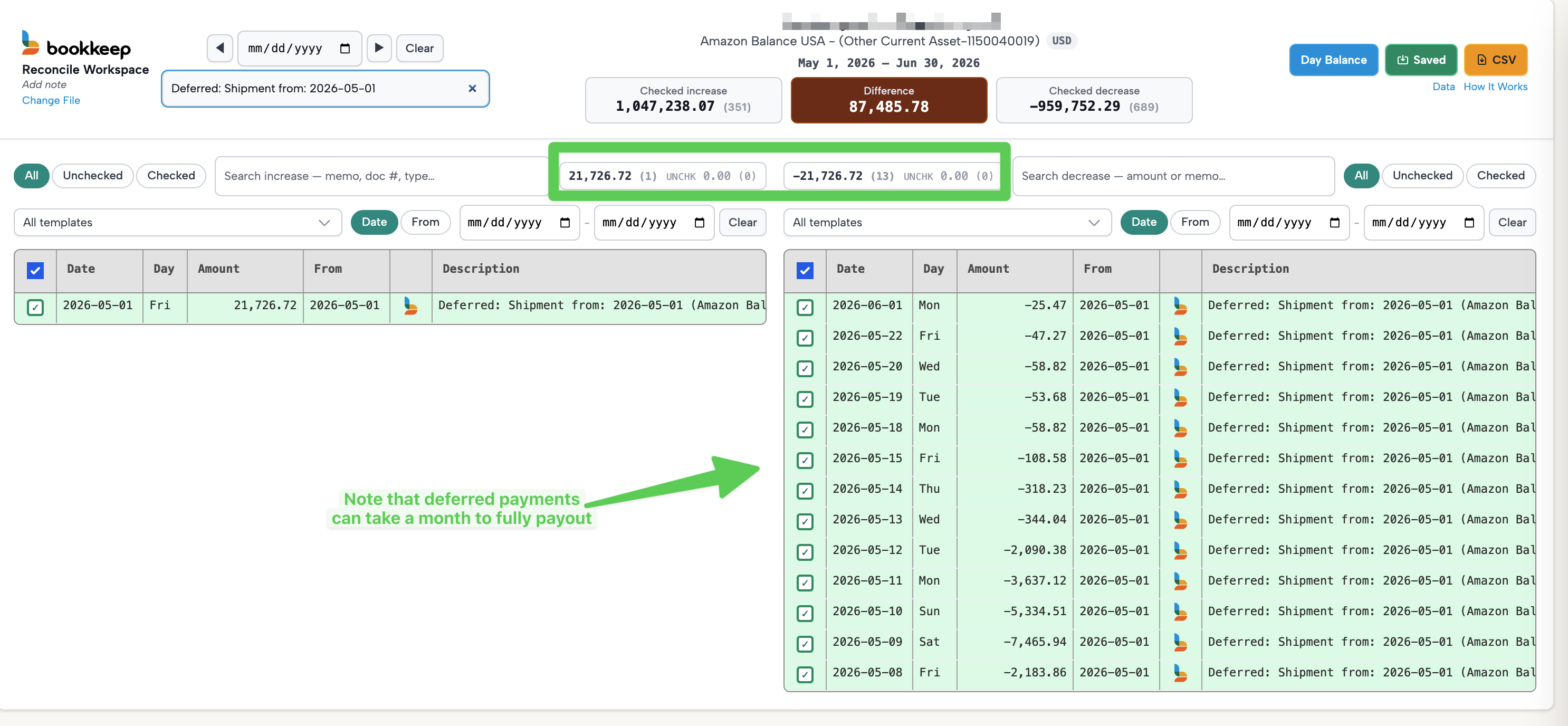Click the Saved button
1568x726 pixels.
pyautogui.click(x=1421, y=60)
